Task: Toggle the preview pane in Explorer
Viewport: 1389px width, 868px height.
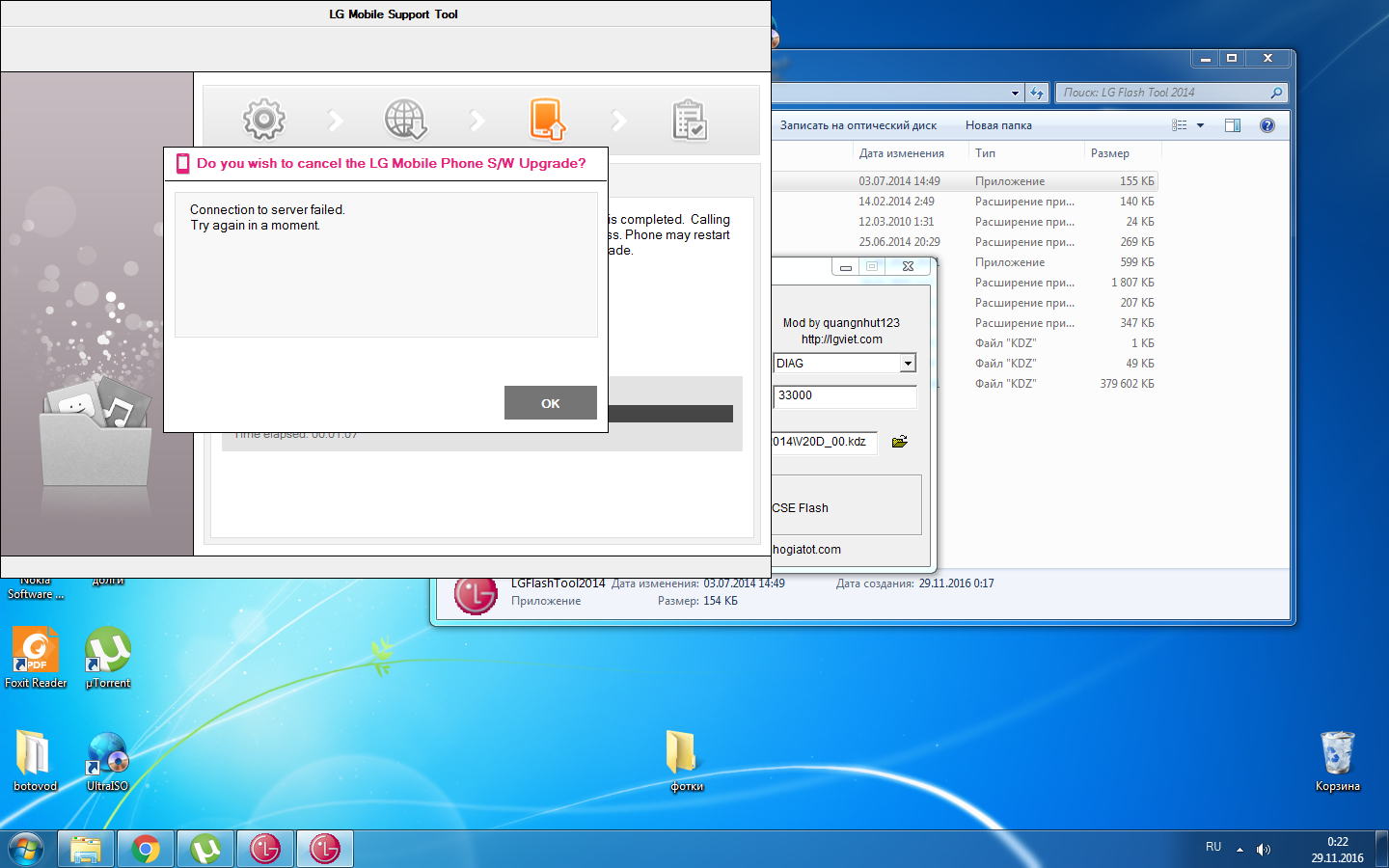Action: [1232, 125]
